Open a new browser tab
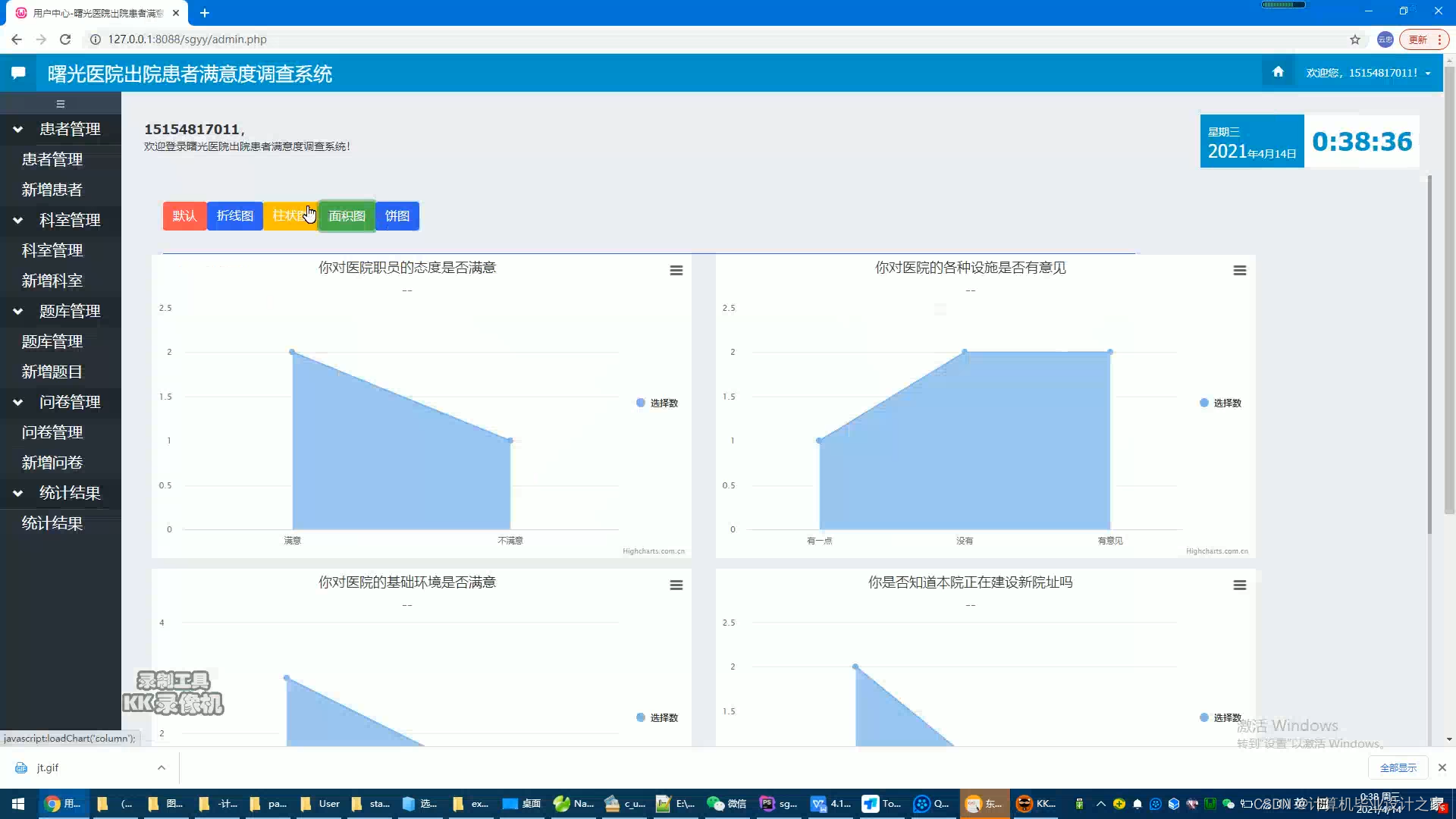 (205, 13)
